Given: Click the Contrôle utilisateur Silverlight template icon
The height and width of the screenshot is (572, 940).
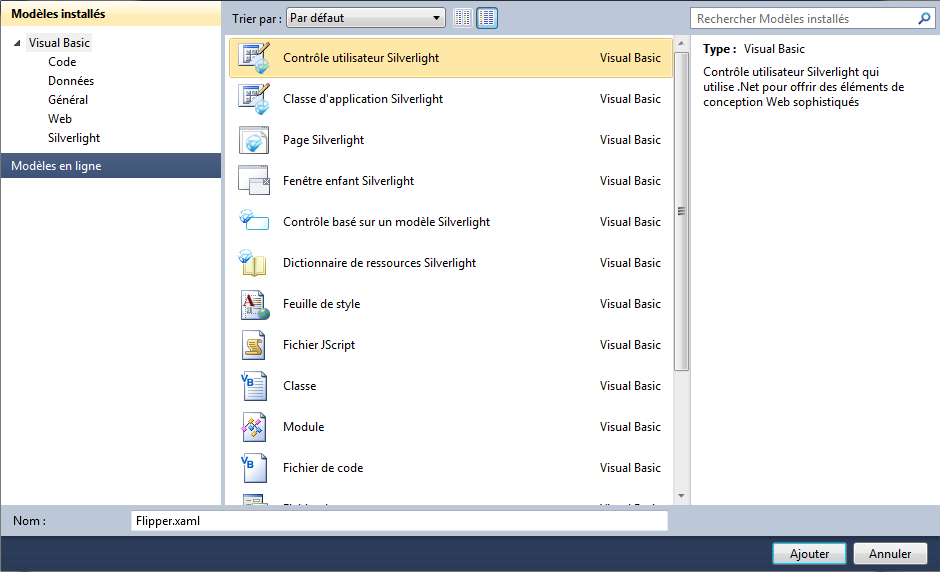Looking at the screenshot, I should (254, 58).
